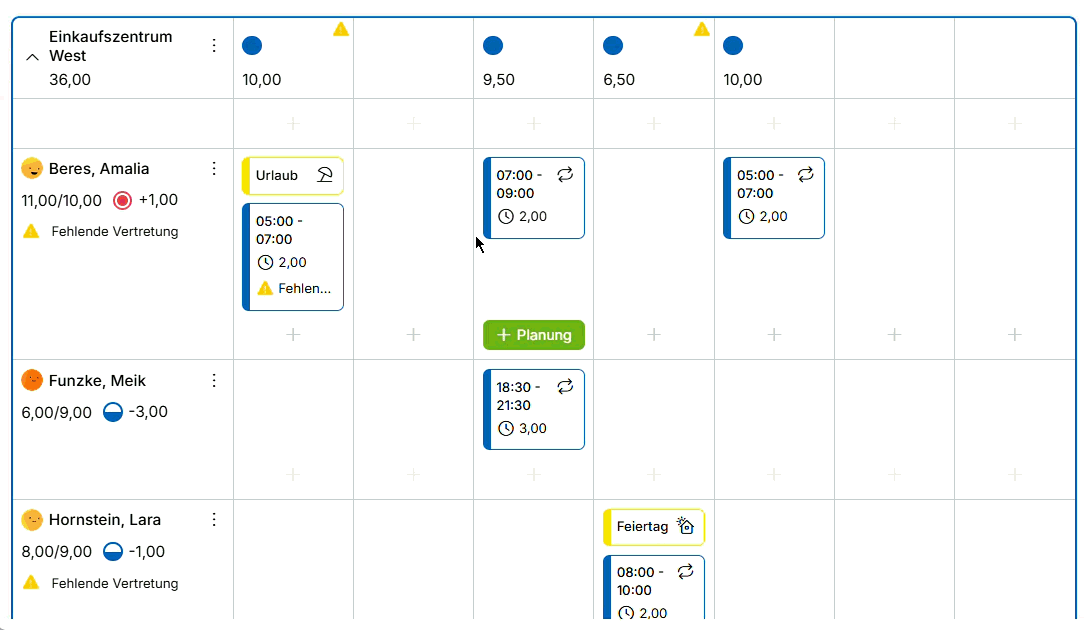The image size is (1084, 630).
Task: Collapse the Einkaufszentrum West group
Action: pos(32,57)
